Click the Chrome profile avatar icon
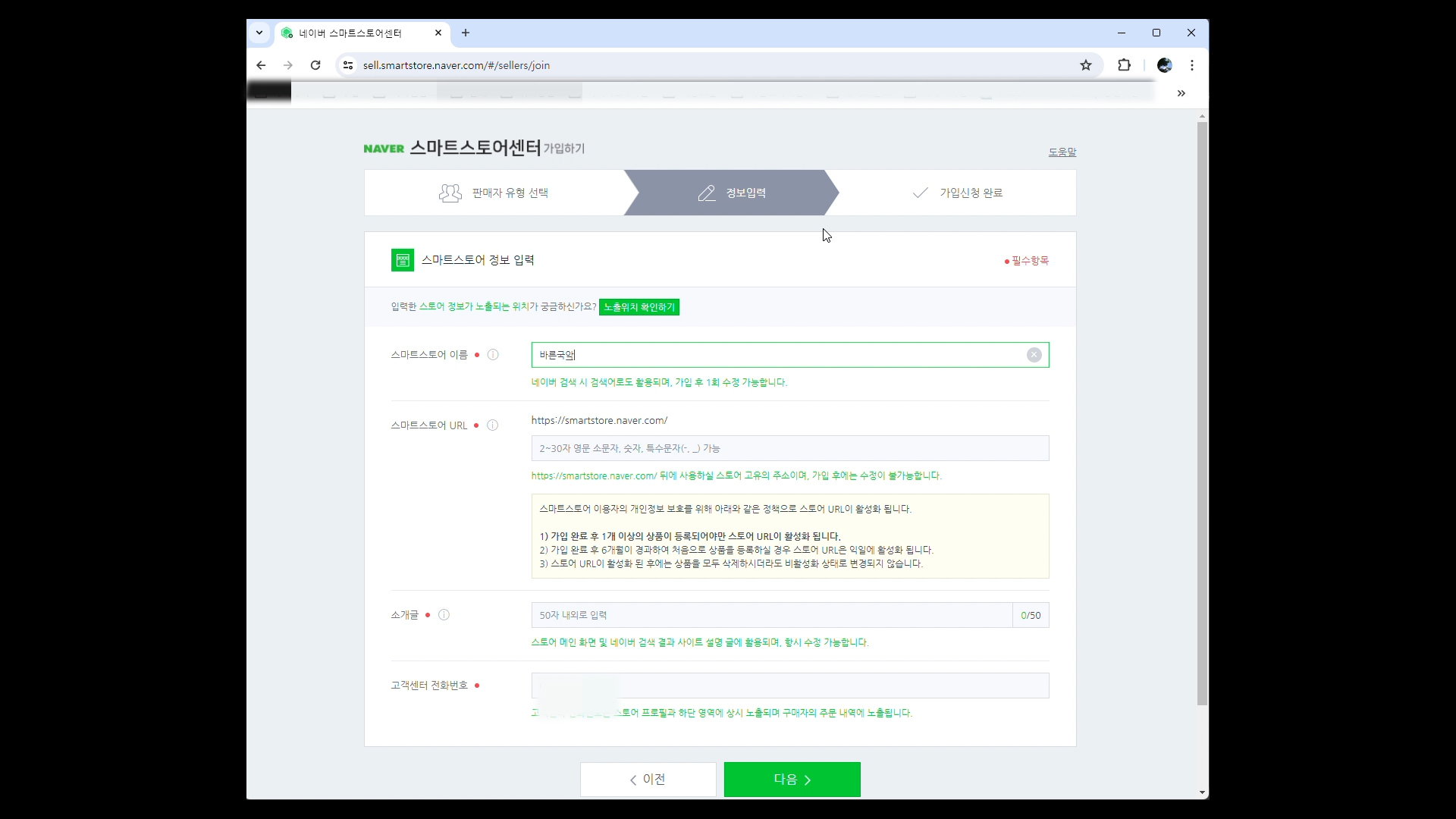This screenshot has width=1456, height=819. pyautogui.click(x=1164, y=65)
